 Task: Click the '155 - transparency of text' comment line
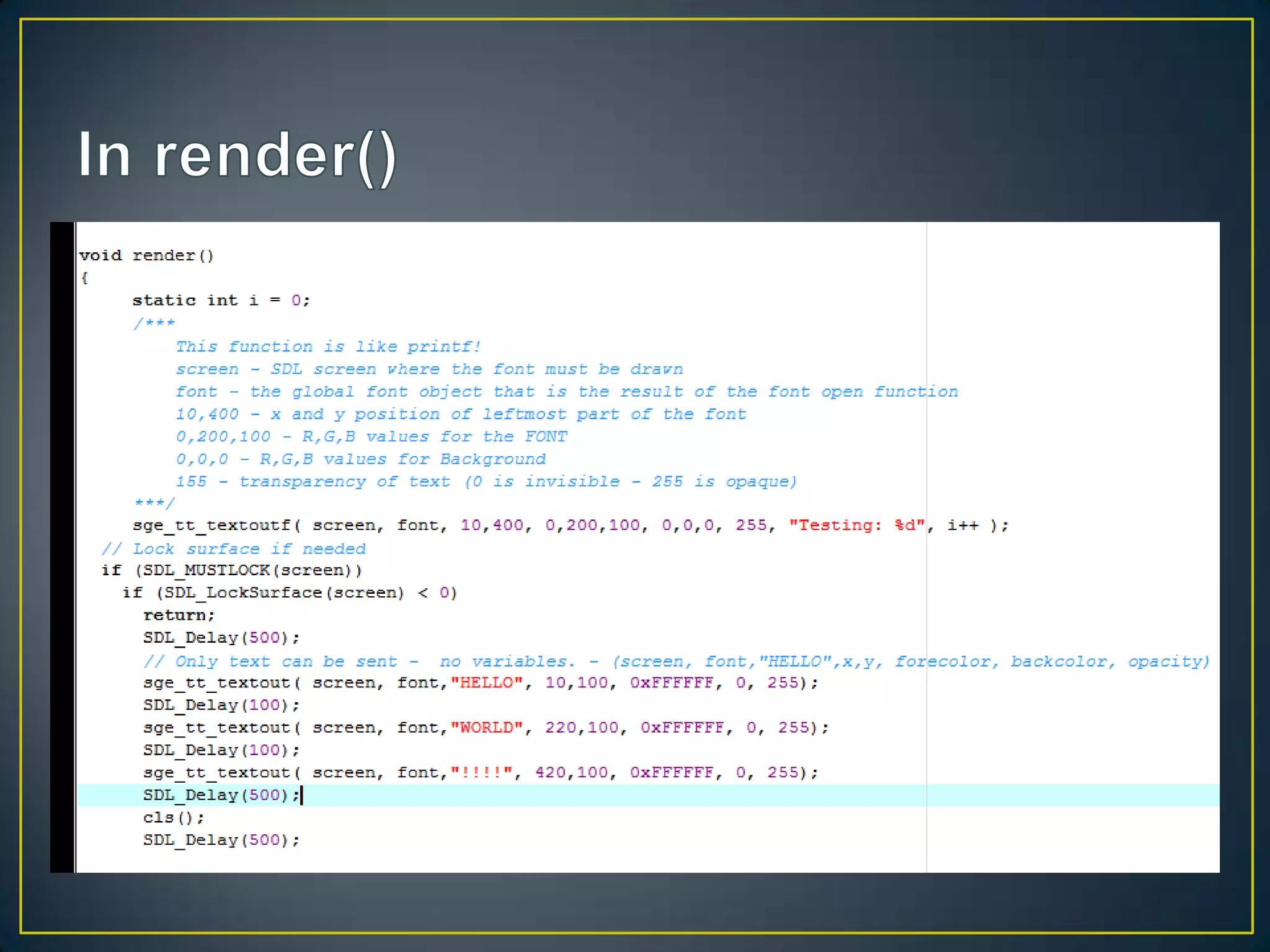tap(486, 482)
